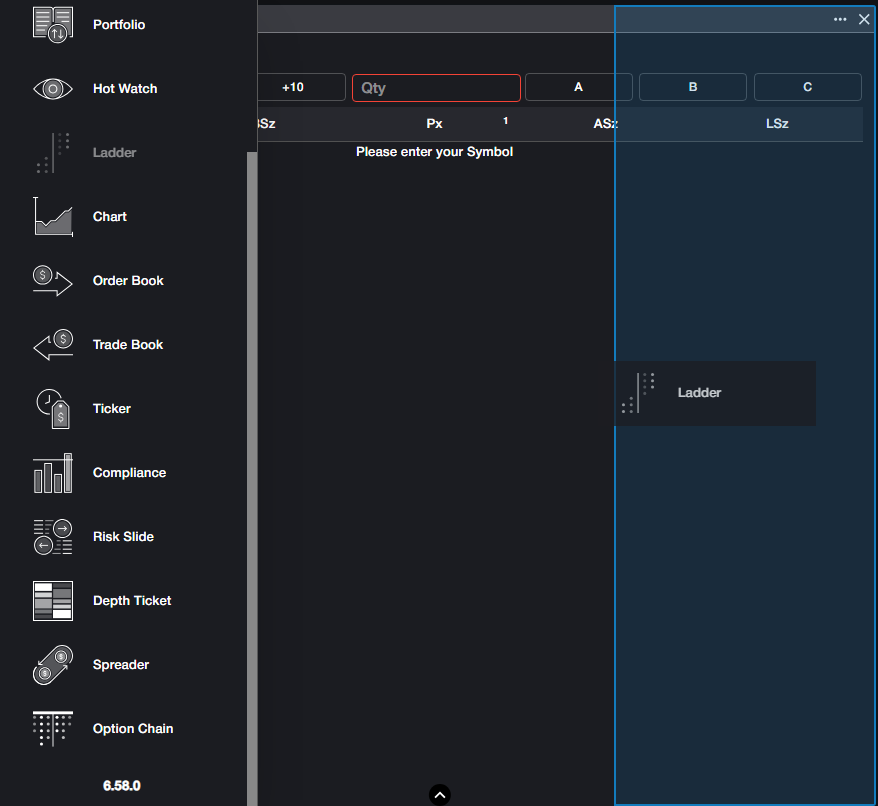
Task: Click the Px column header
Action: pyautogui.click(x=434, y=124)
